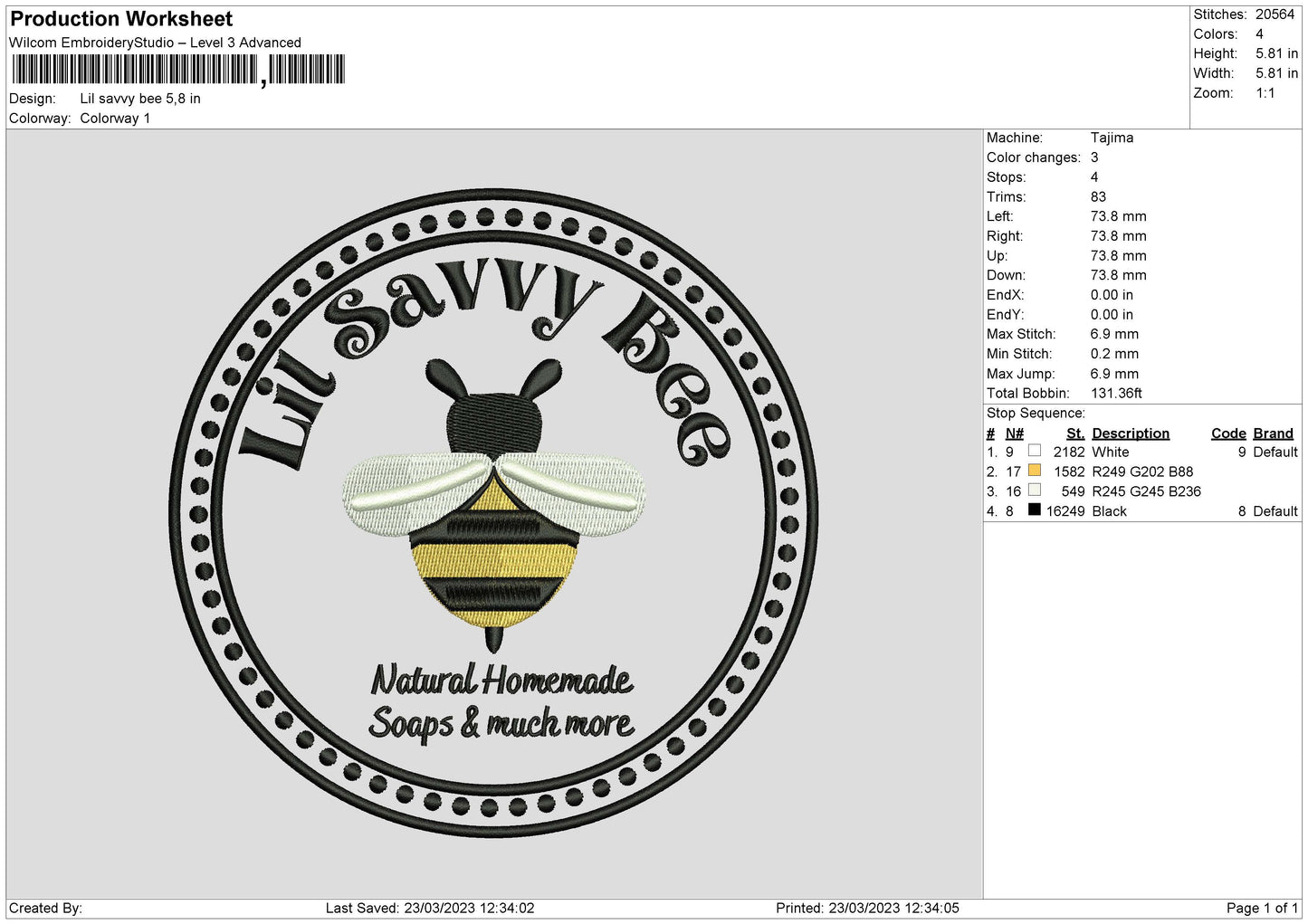Click the stitch count '2182' in row 1
The image size is (1308, 924).
[x=1069, y=452]
